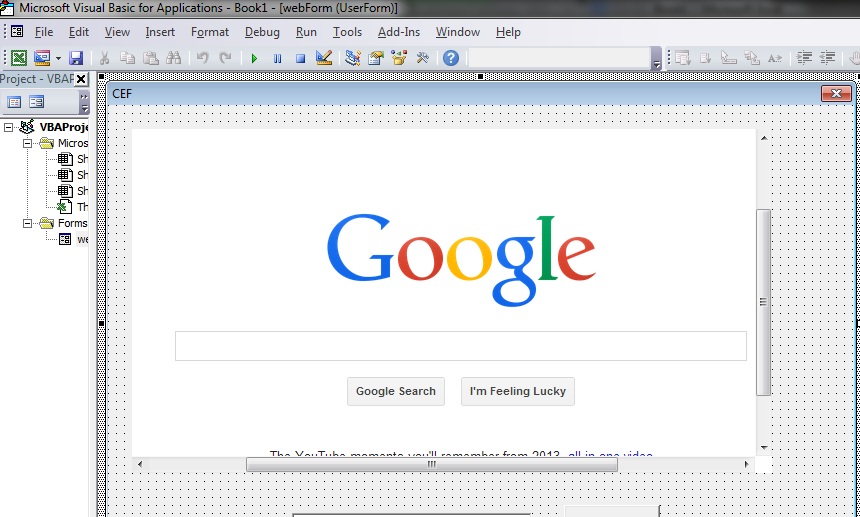Show the Toolbox with hammer-wrench icon

(x=422, y=58)
